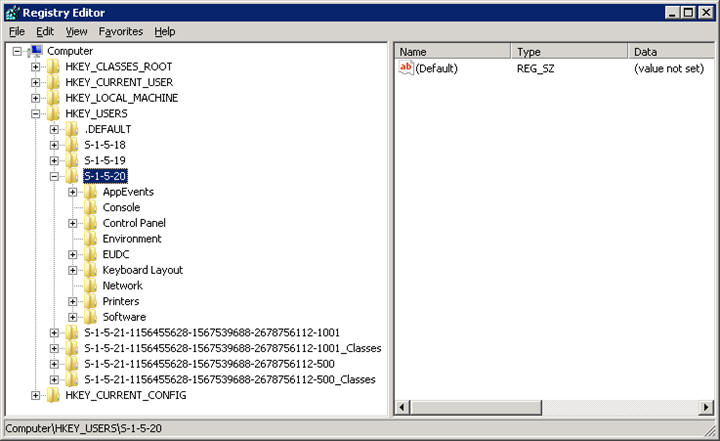Click the .DEFAULT folder icon
Screen dimensions: 720x441
click(72, 130)
